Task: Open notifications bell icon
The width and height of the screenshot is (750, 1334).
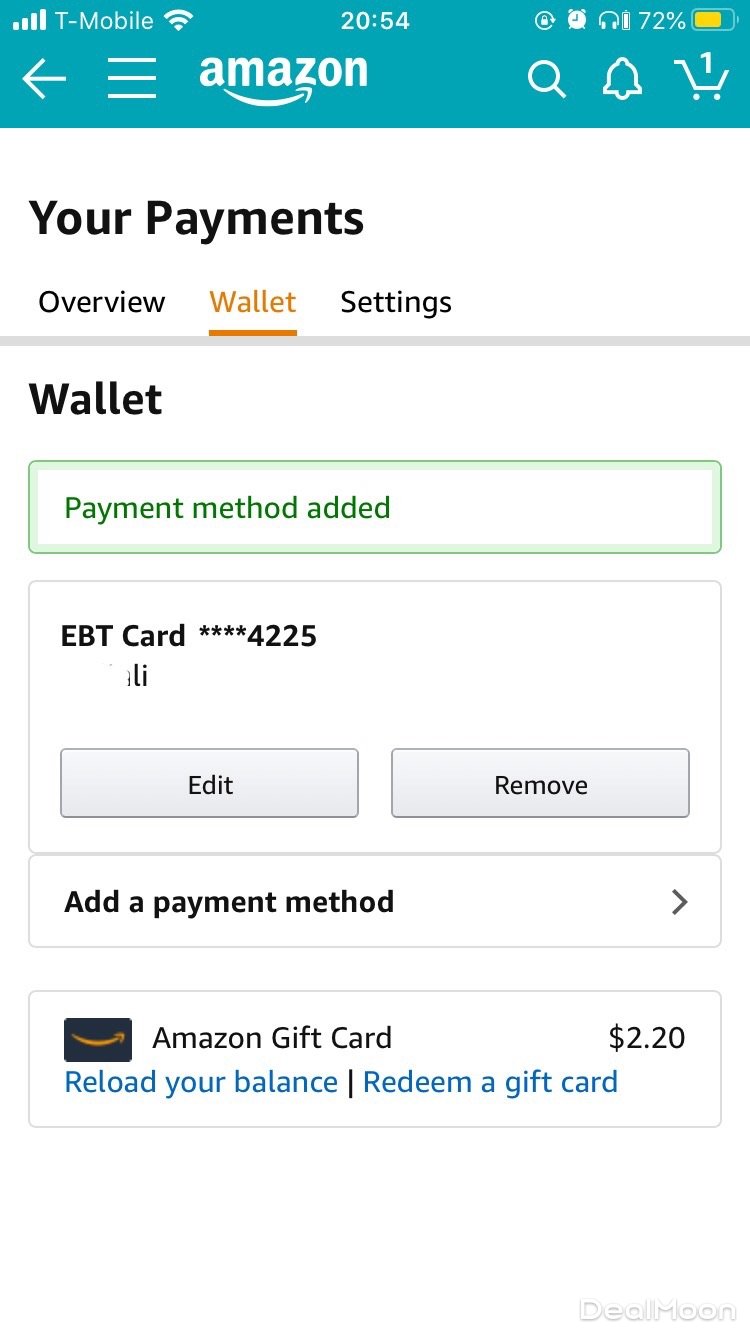Action: [621, 78]
